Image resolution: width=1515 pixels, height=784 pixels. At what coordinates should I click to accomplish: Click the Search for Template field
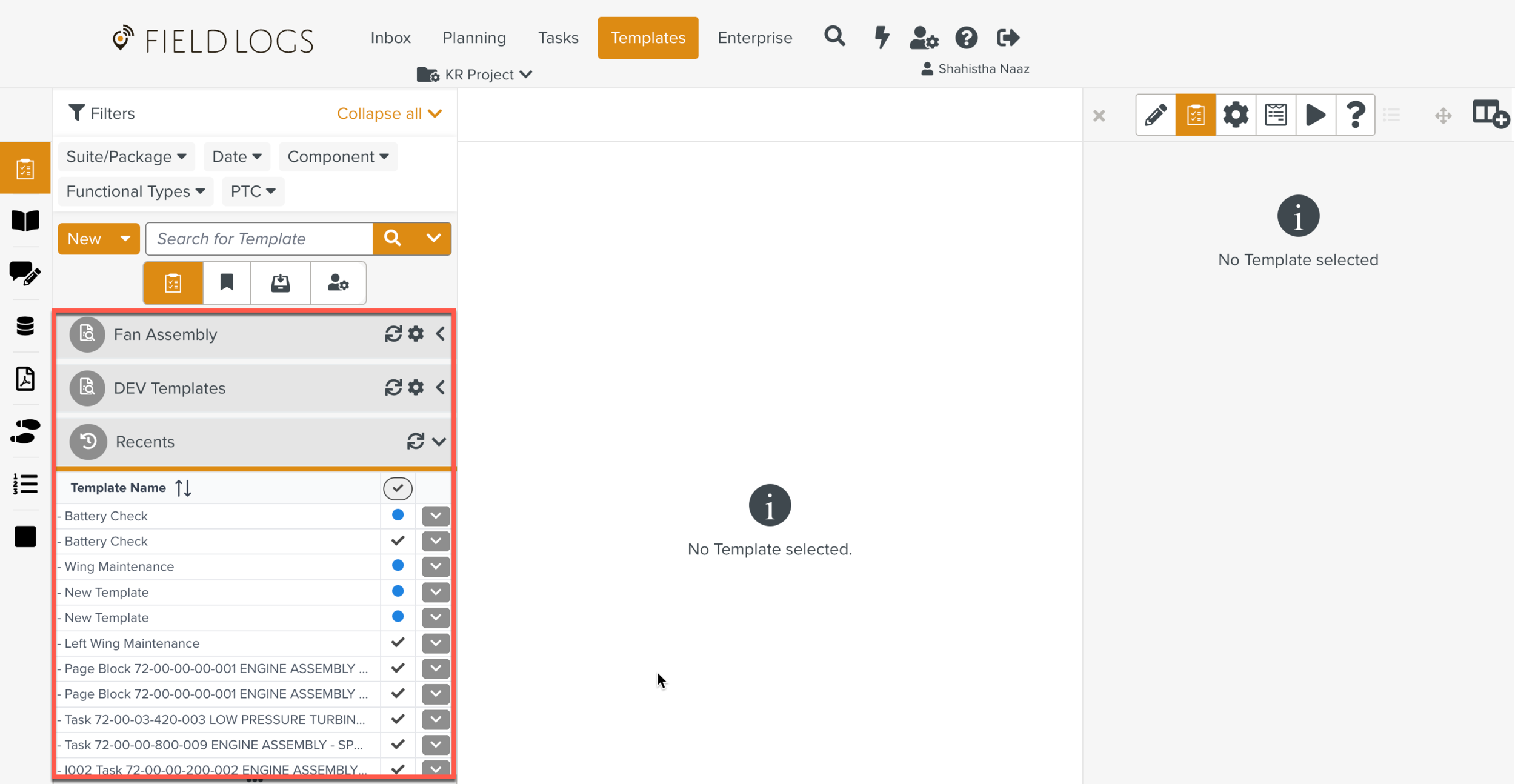(259, 239)
